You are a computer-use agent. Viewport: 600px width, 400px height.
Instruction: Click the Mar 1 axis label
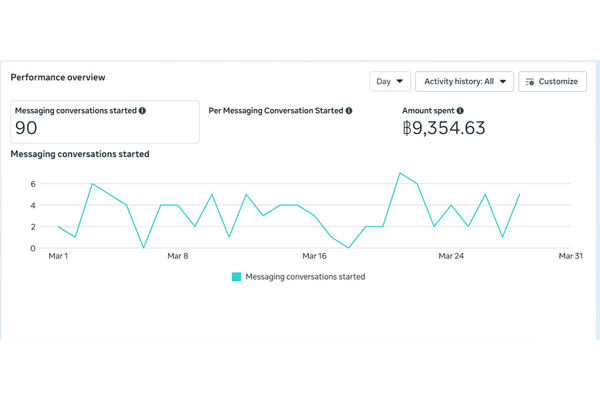[59, 257]
